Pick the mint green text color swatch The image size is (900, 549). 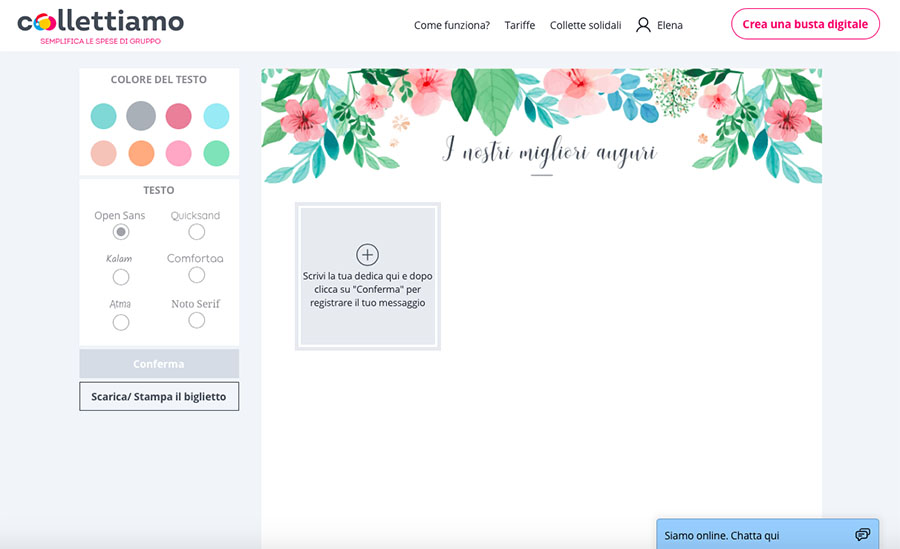click(216, 153)
